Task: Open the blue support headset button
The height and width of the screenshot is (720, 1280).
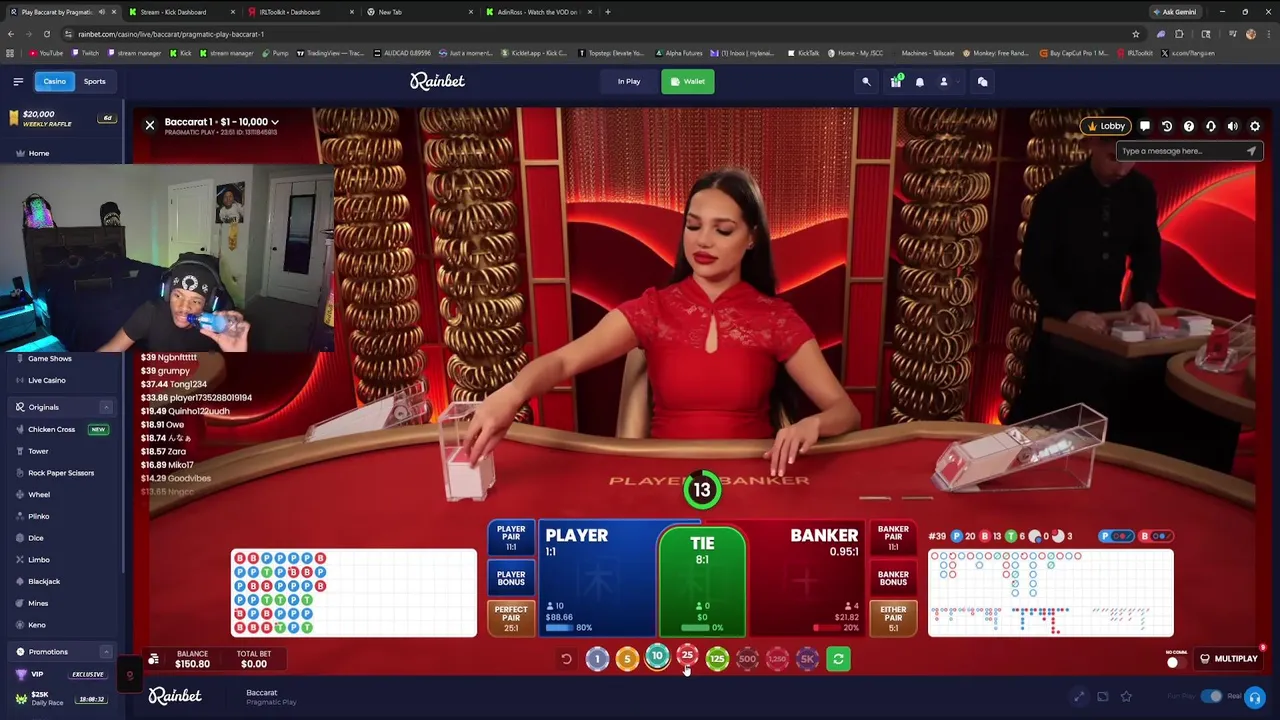Action: [x=1255, y=697]
